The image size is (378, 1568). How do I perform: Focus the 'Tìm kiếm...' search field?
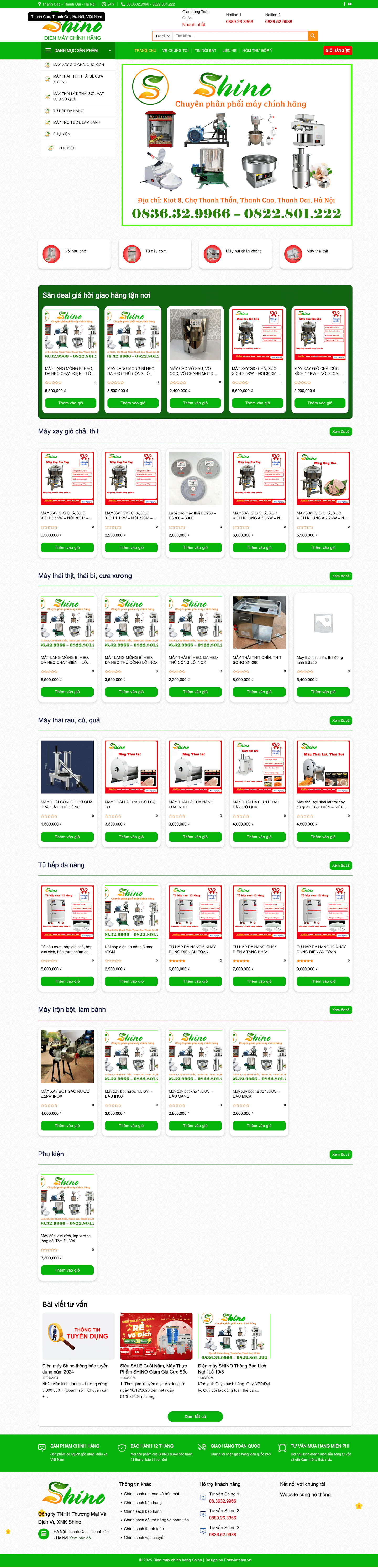pos(240,36)
